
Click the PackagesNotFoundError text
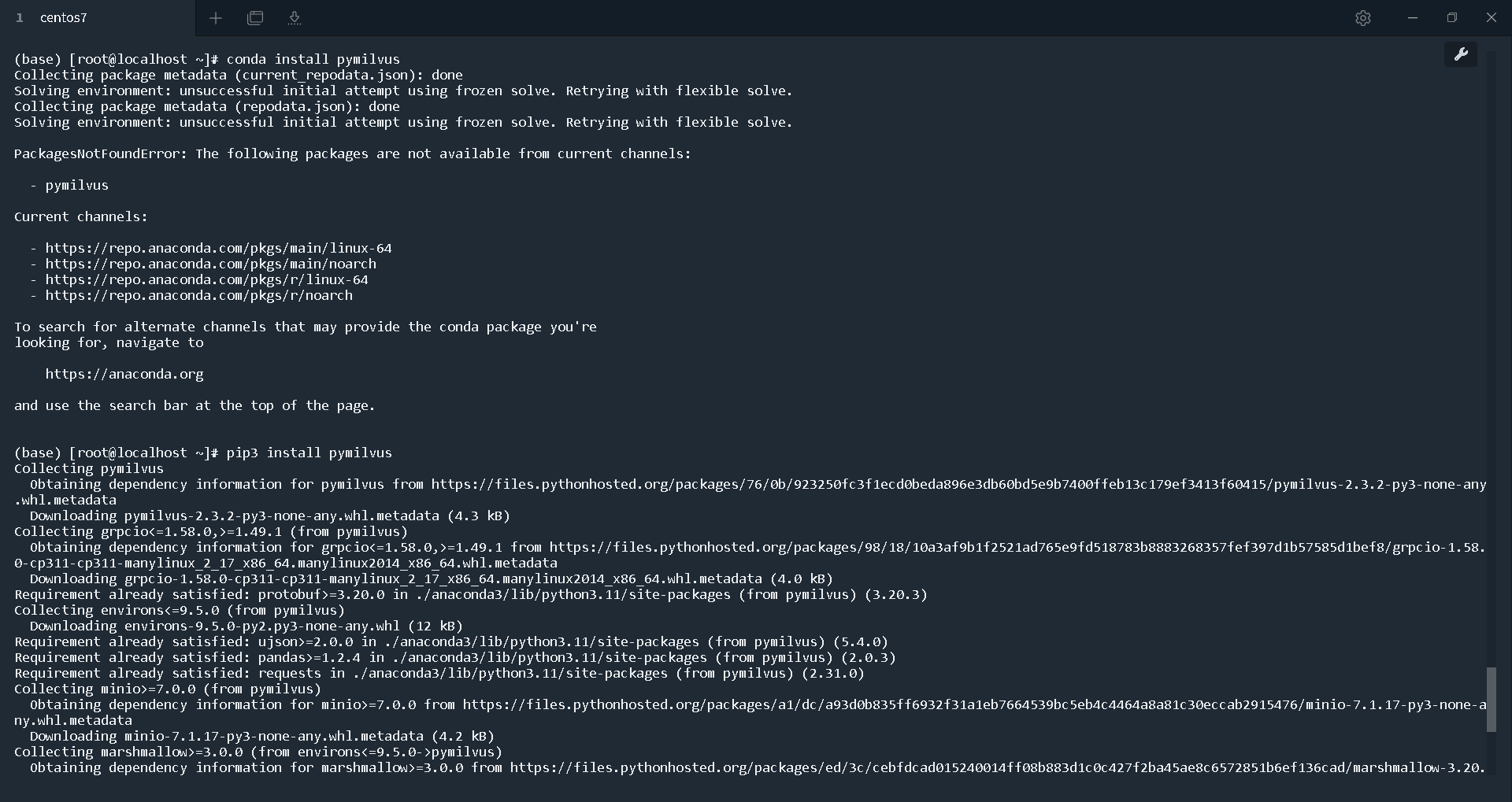tap(98, 153)
